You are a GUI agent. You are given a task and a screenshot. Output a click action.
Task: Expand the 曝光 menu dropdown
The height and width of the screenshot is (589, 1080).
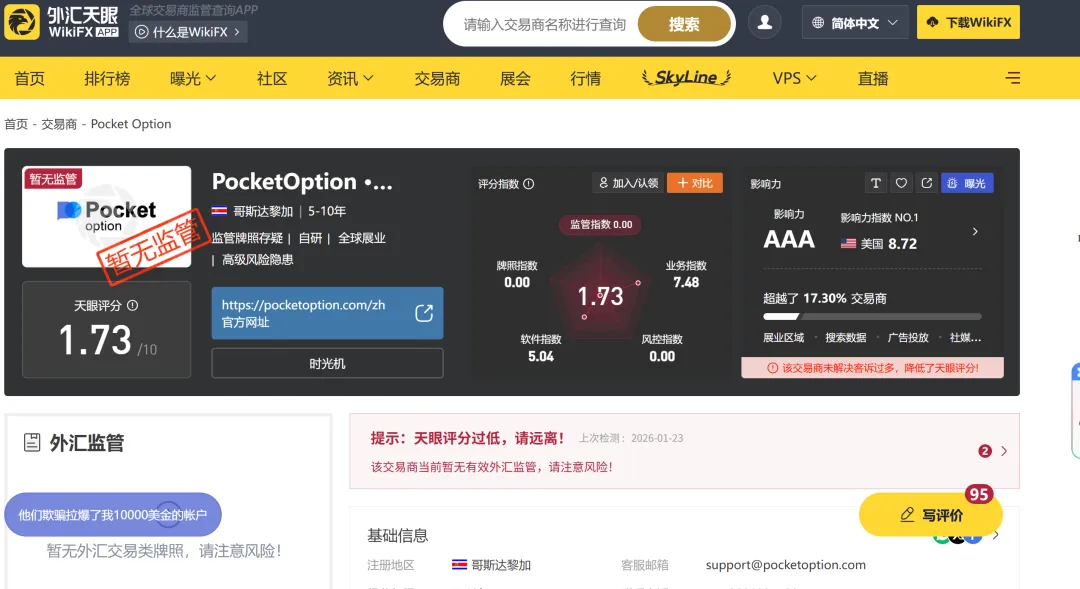[193, 79]
